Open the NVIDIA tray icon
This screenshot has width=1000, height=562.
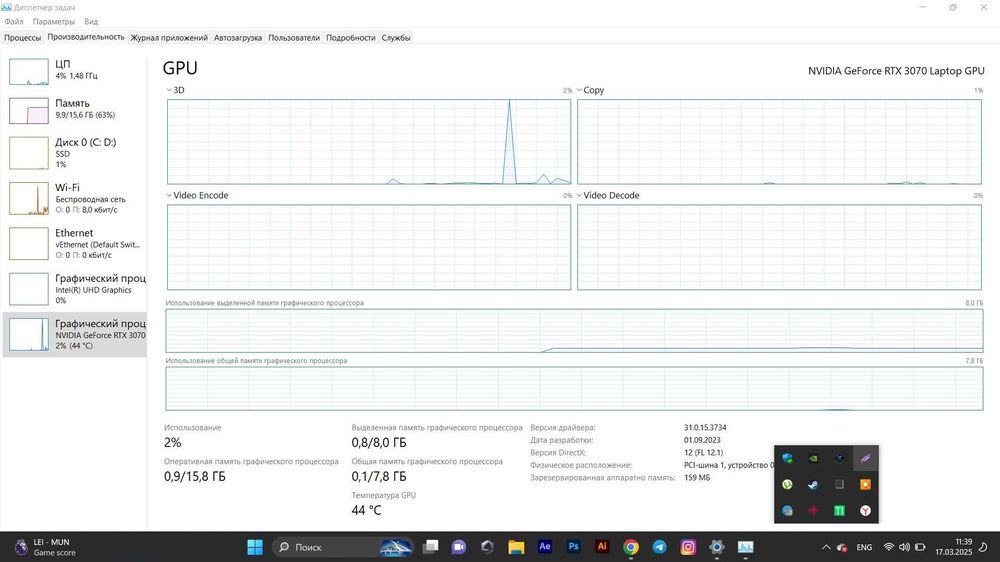pos(813,458)
